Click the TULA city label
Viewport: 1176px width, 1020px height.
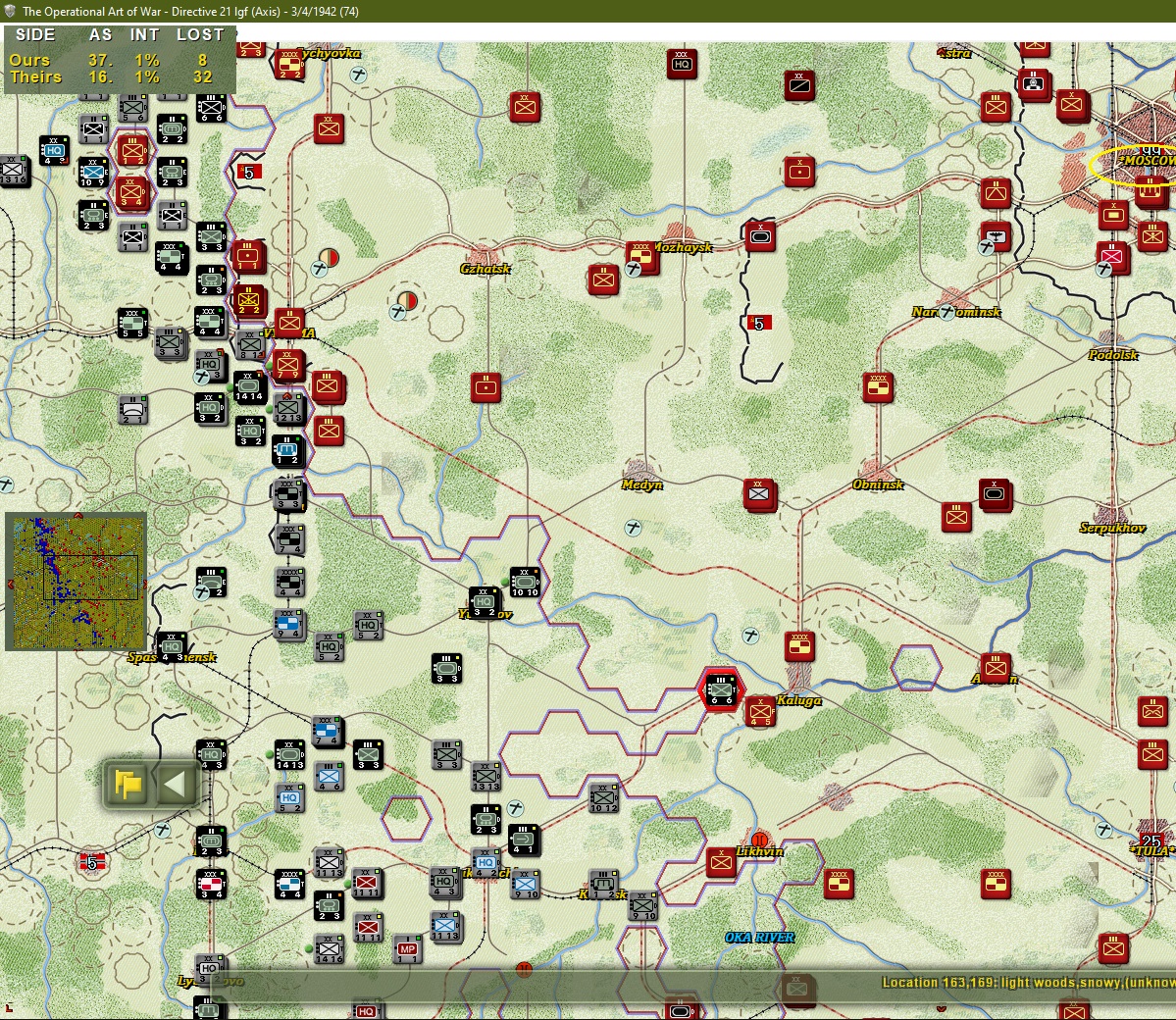1152,850
